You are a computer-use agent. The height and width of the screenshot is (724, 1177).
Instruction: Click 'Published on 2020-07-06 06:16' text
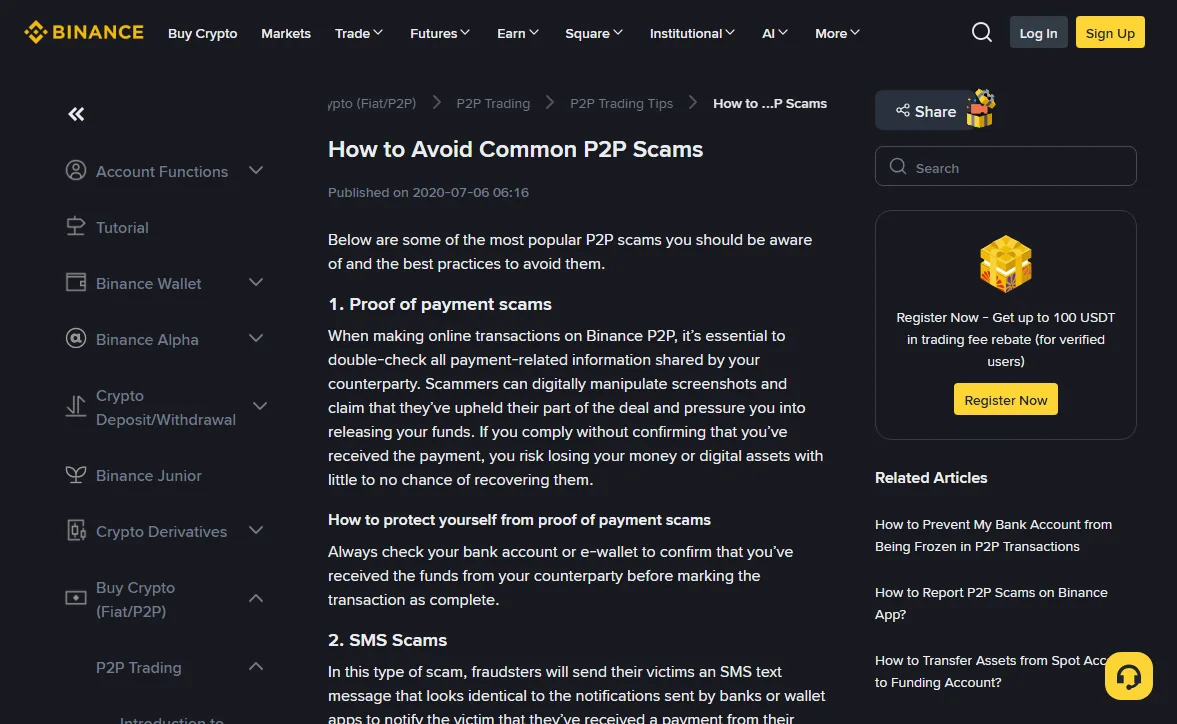tap(429, 193)
